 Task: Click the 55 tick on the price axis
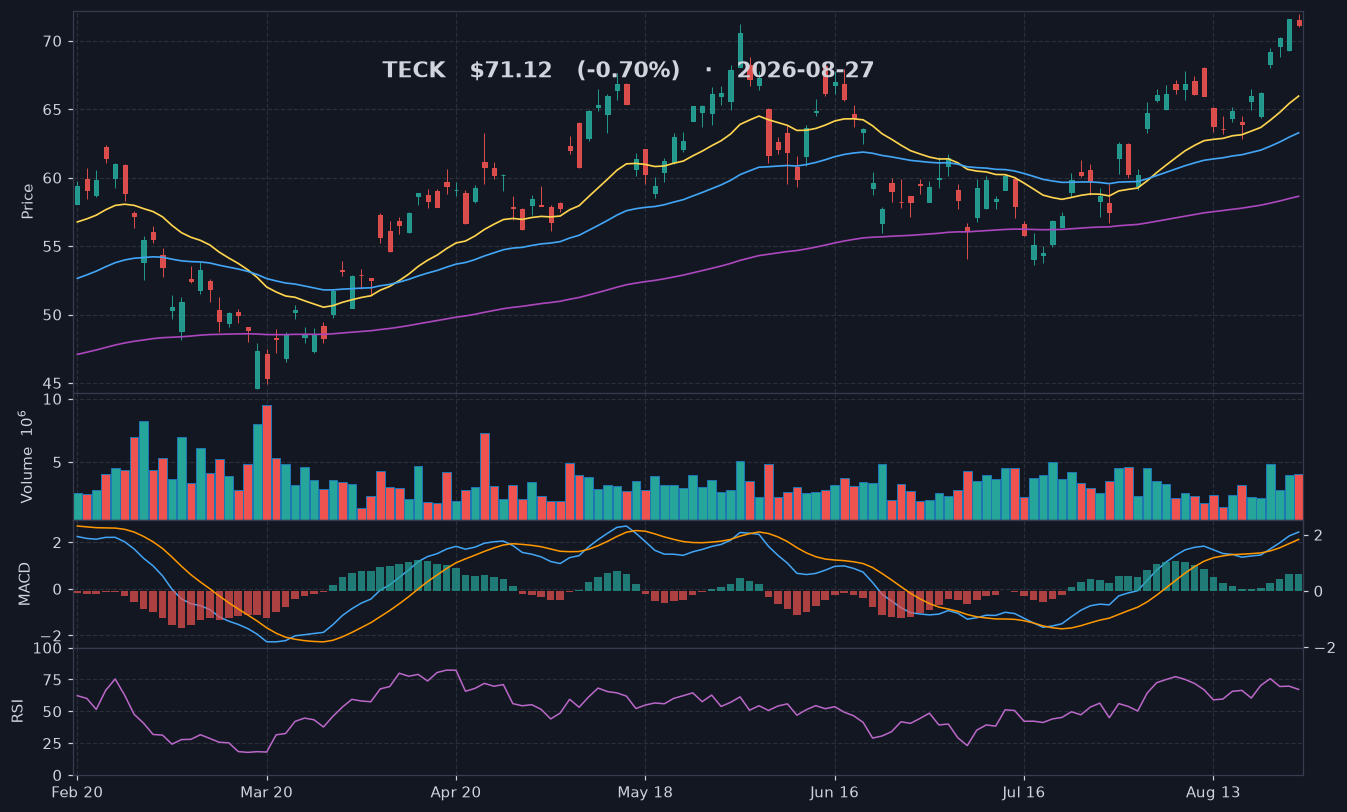(x=52, y=247)
